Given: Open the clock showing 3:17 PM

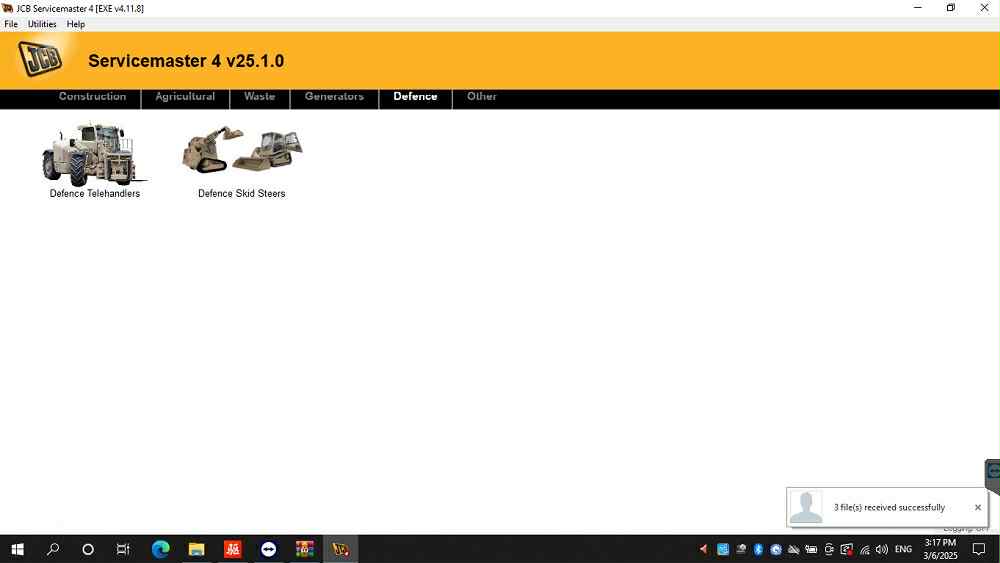Looking at the screenshot, I should coord(940,549).
